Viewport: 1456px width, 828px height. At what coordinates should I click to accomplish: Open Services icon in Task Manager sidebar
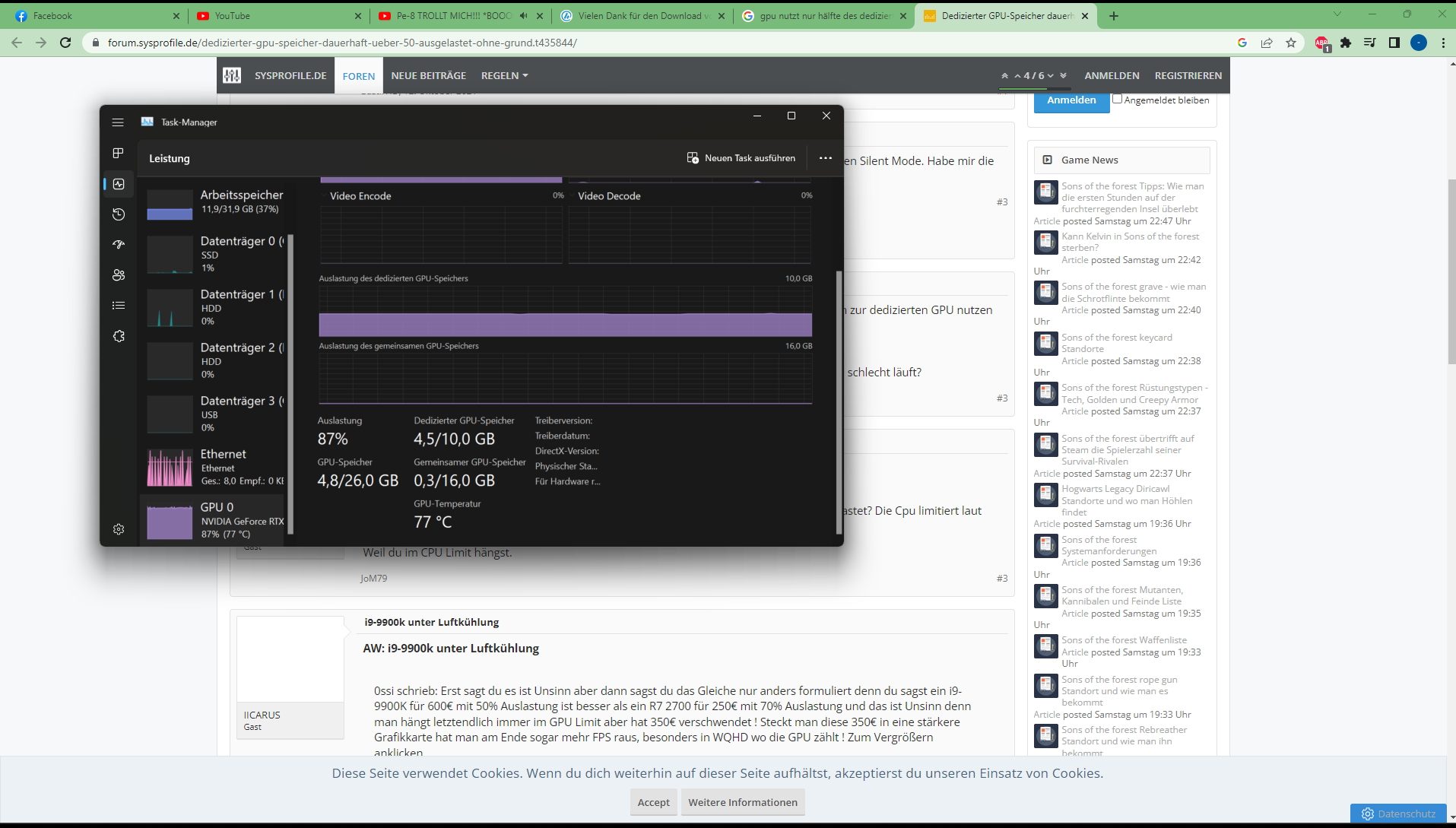[x=119, y=336]
